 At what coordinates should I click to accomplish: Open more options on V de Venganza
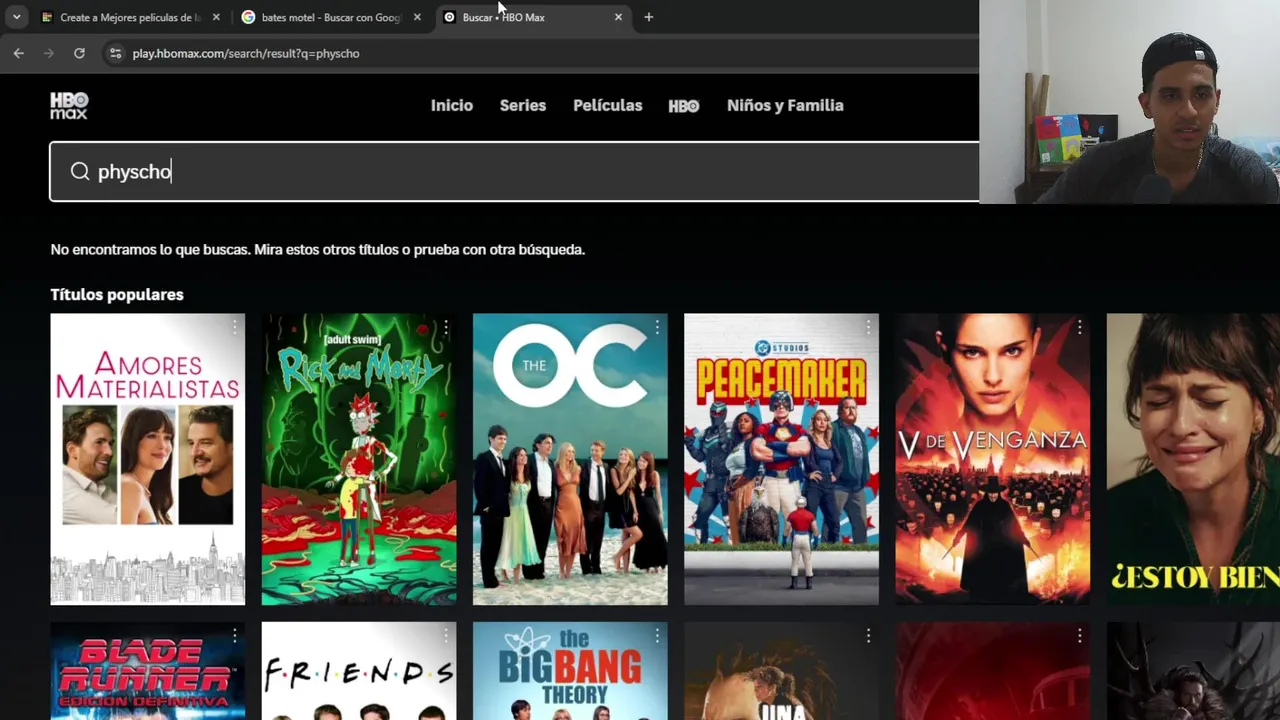1079,327
